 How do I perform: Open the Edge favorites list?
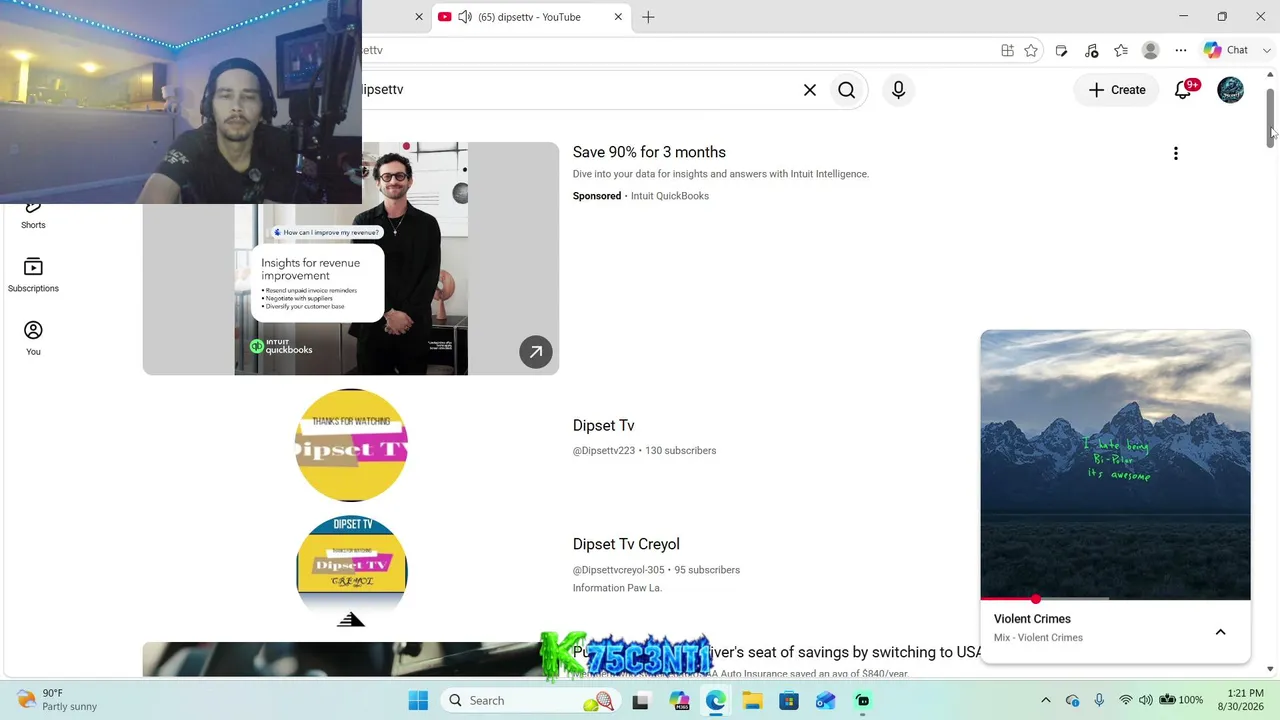1121,50
